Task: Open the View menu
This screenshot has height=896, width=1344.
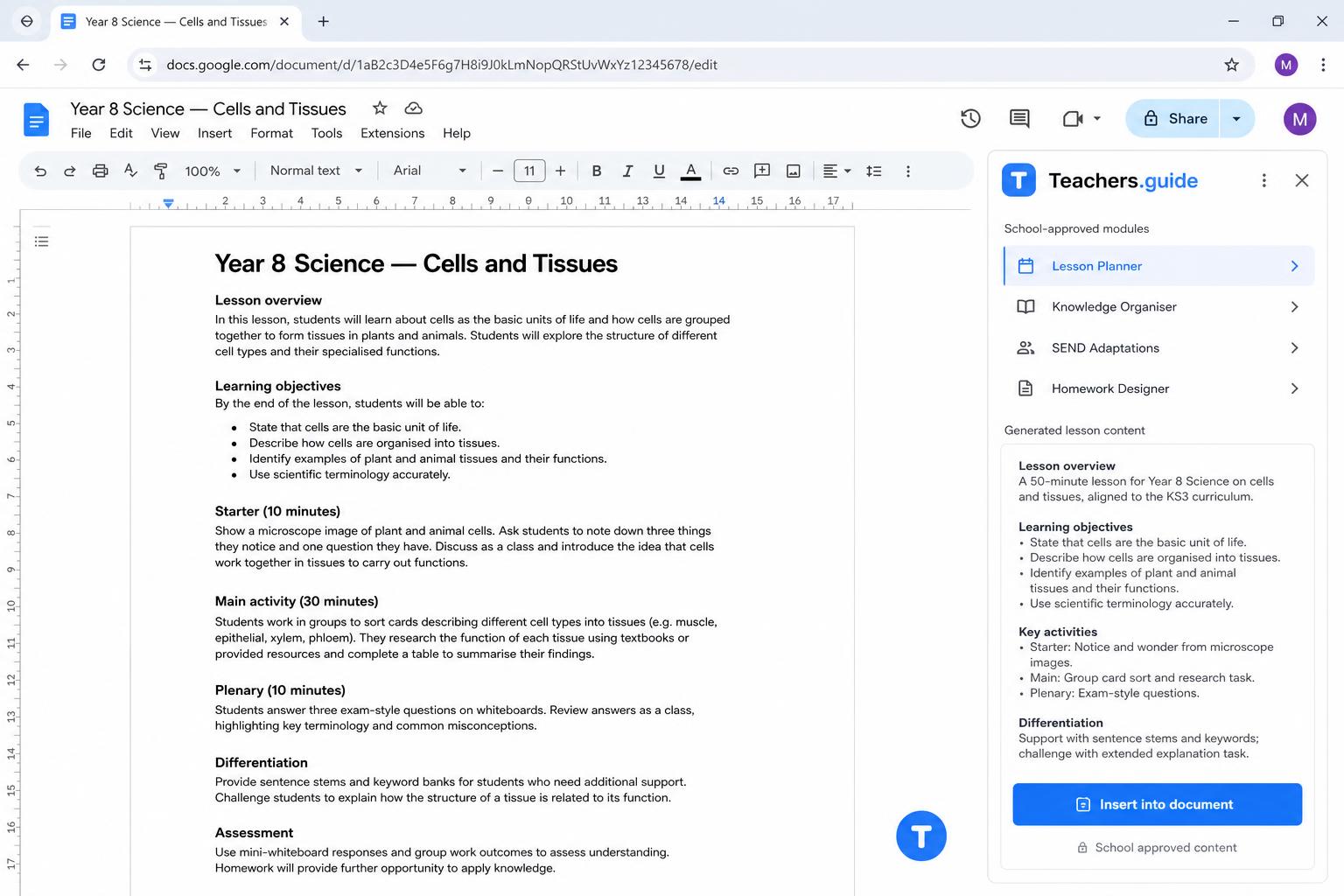Action: (x=165, y=133)
